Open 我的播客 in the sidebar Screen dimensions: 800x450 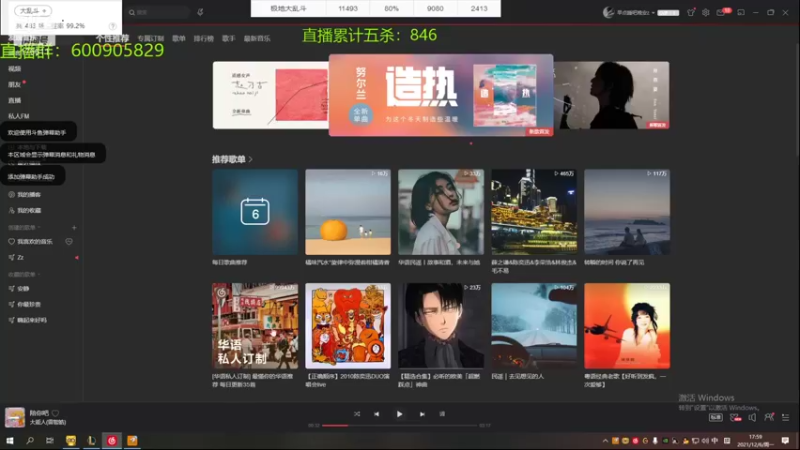(24, 194)
